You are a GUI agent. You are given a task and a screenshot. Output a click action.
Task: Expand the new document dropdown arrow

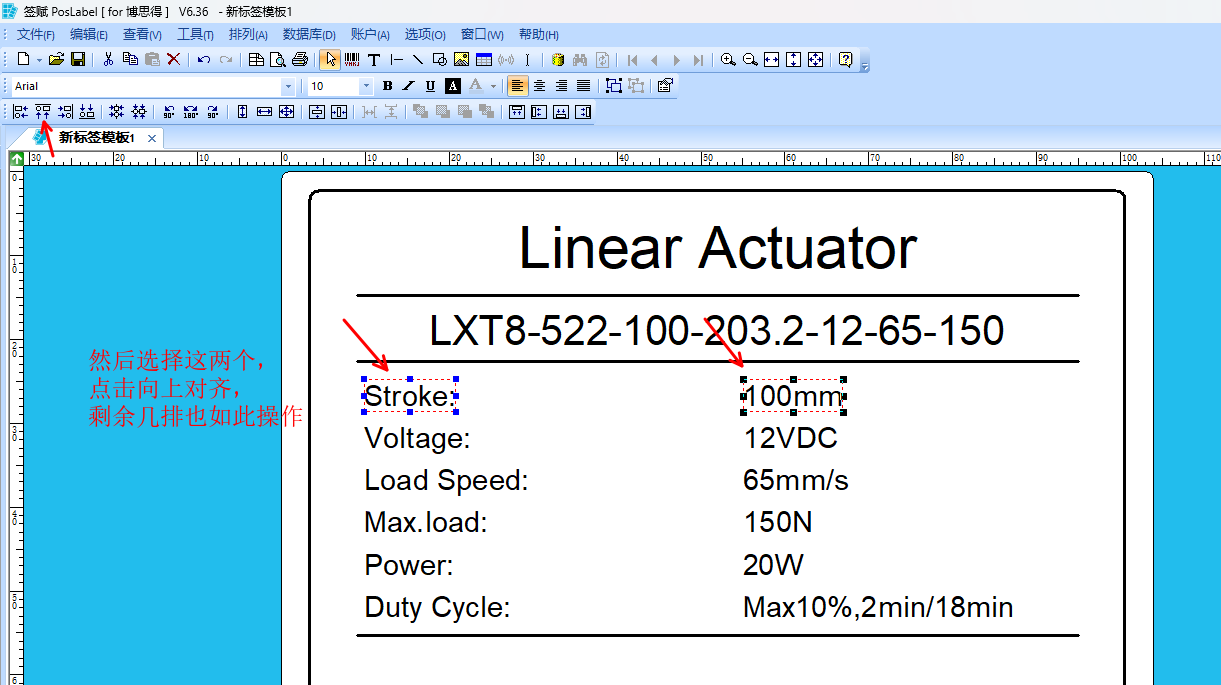(39, 60)
